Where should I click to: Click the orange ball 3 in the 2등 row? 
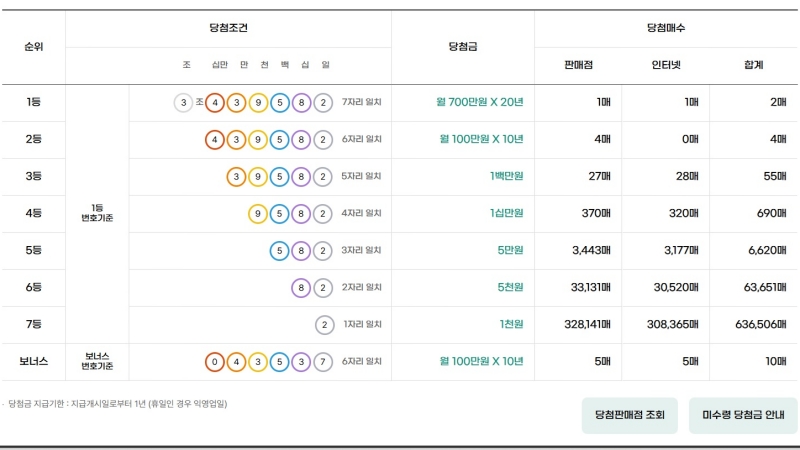coord(236,140)
